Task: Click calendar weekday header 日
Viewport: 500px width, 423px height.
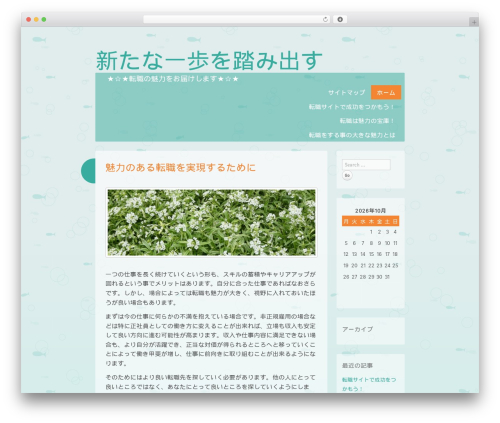Action: click(x=395, y=221)
